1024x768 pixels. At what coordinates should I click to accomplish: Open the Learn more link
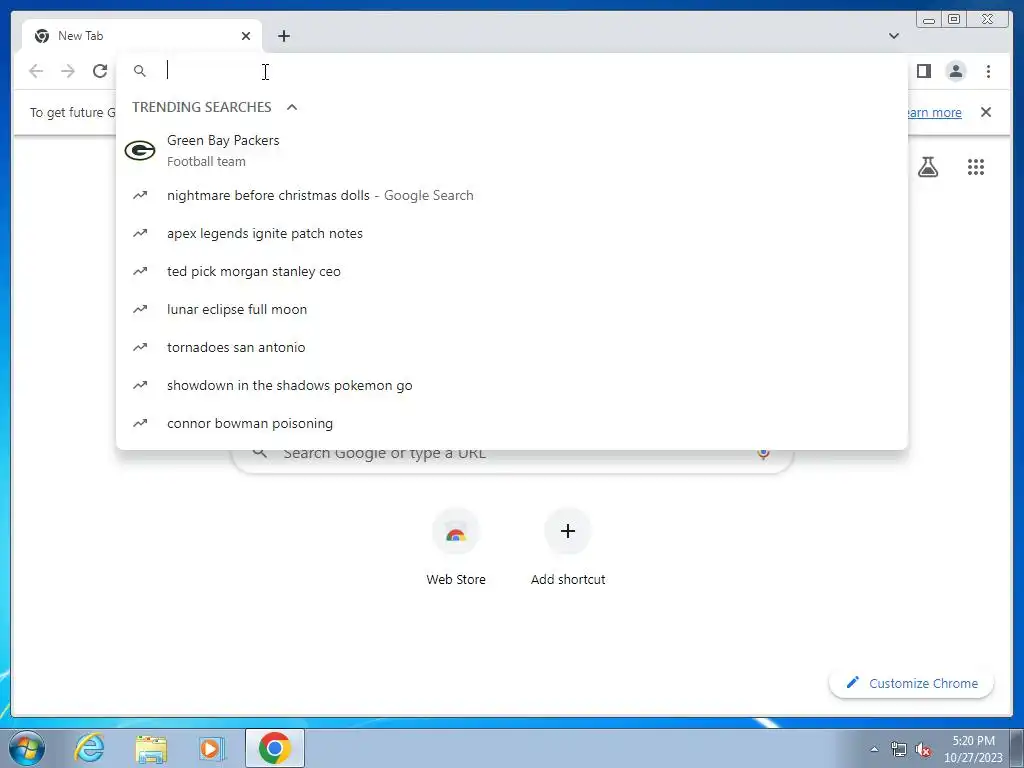(934, 112)
